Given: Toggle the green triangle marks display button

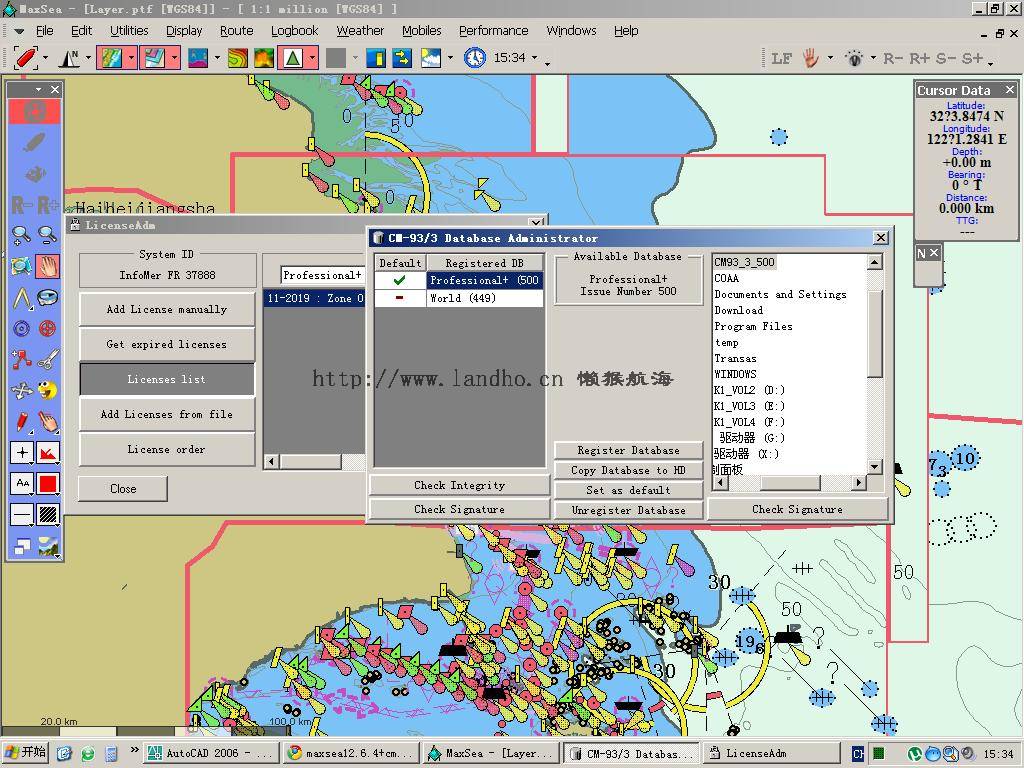Looking at the screenshot, I should pyautogui.click(x=293, y=58).
